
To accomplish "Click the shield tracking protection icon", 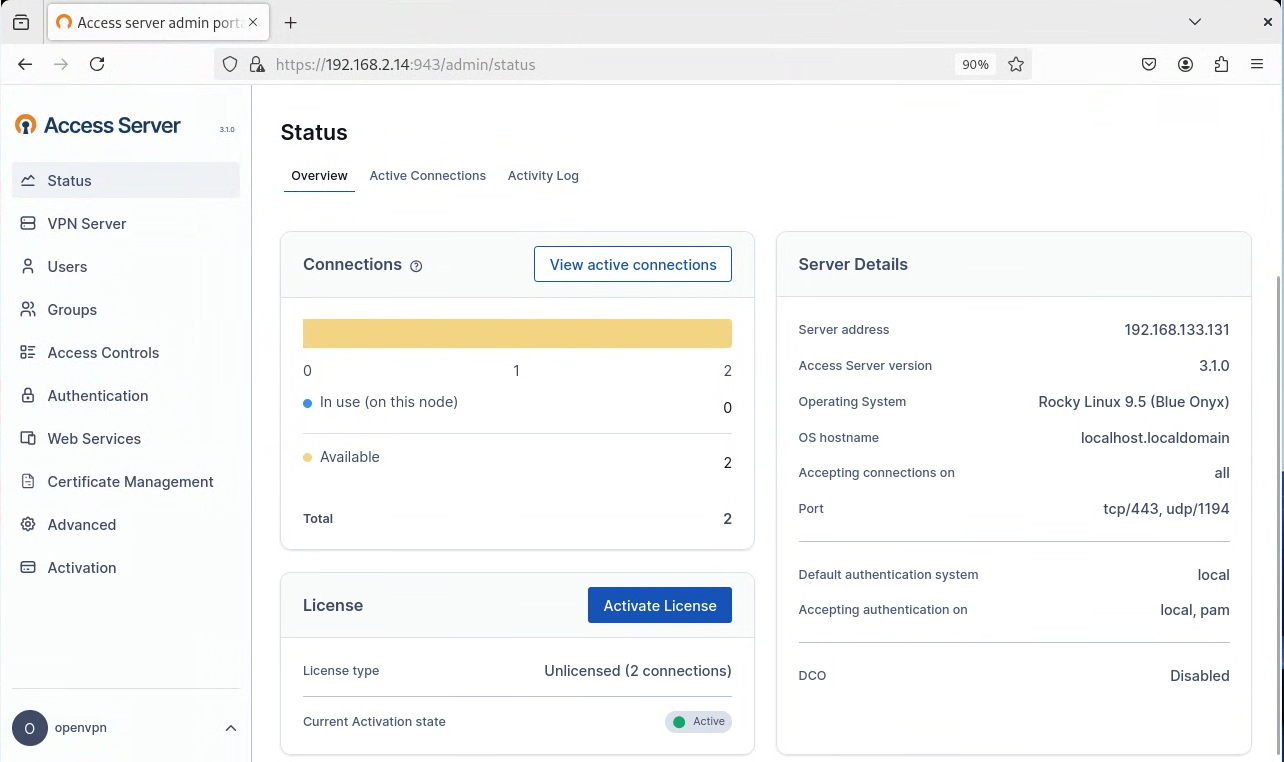I will tap(230, 64).
